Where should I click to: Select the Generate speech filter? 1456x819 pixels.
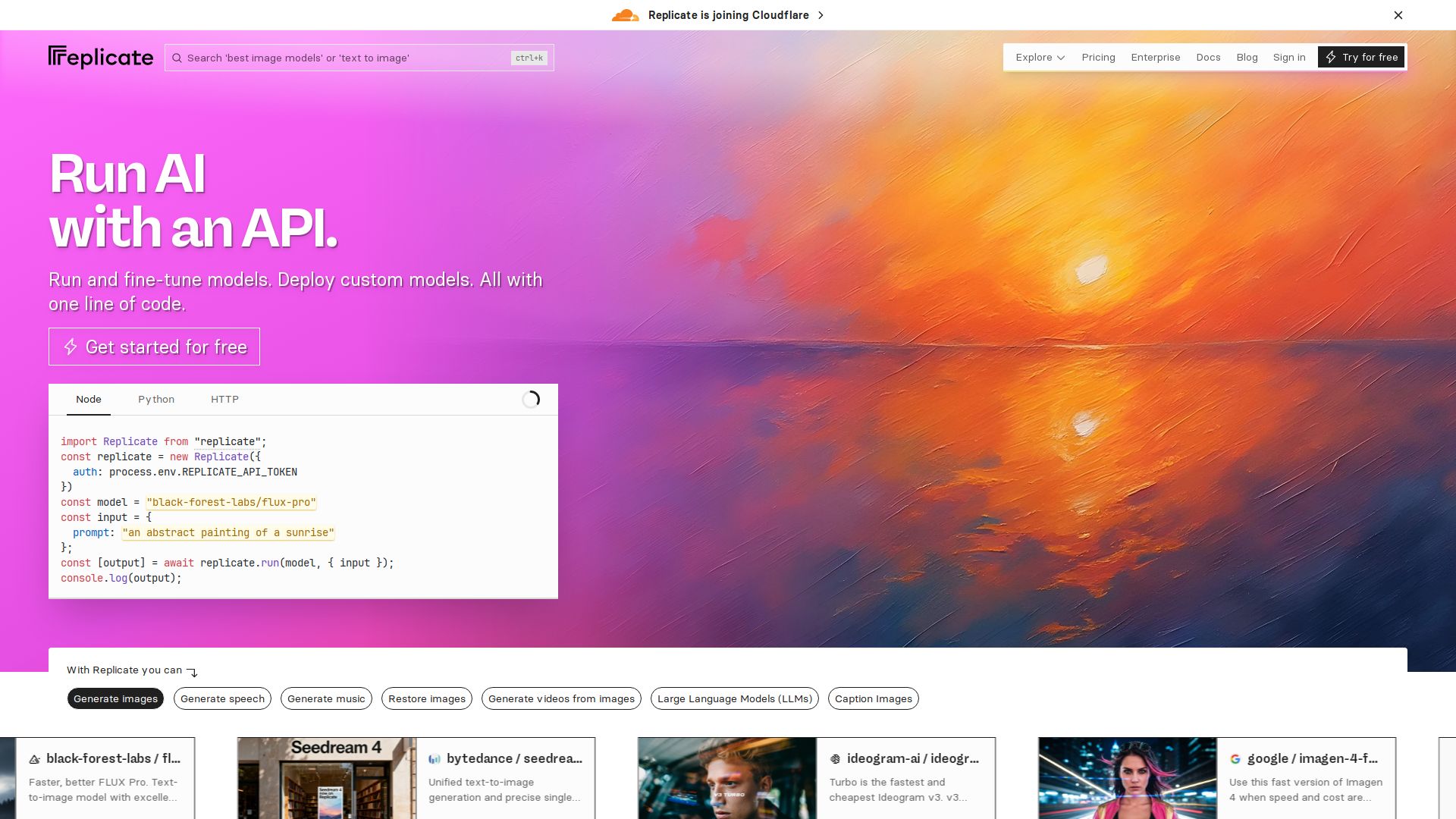[x=222, y=699]
